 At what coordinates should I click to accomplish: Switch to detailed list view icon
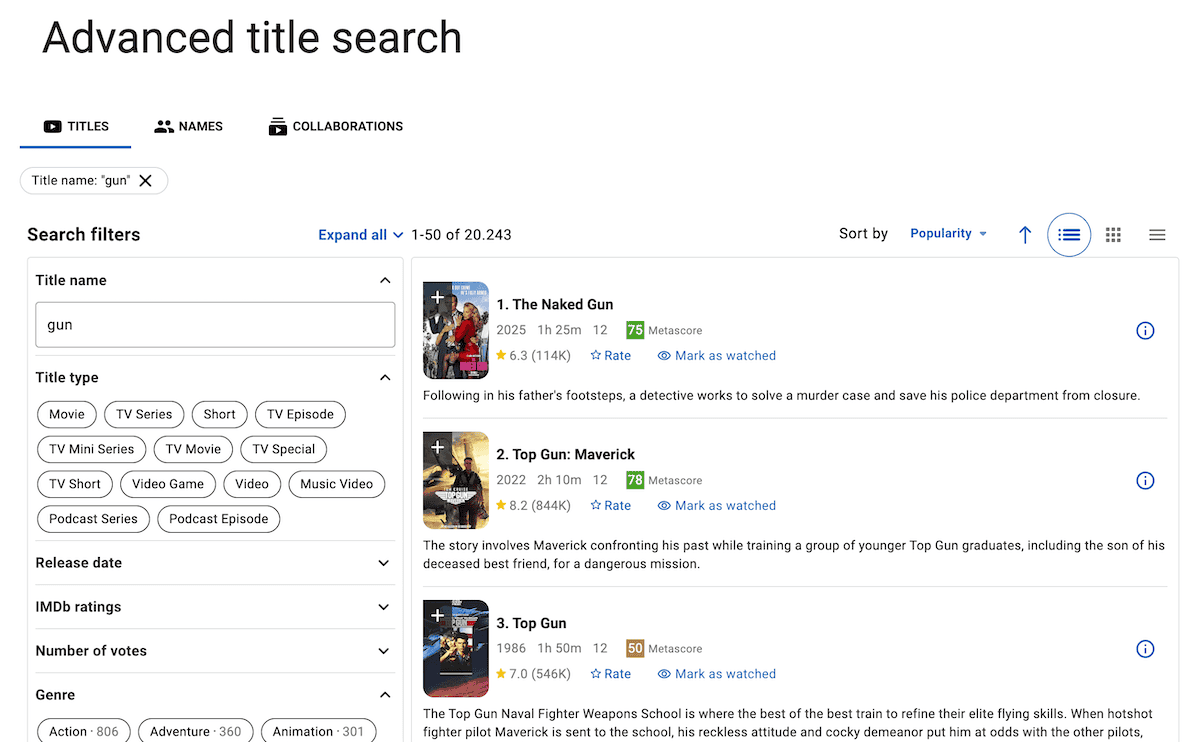pos(1069,235)
